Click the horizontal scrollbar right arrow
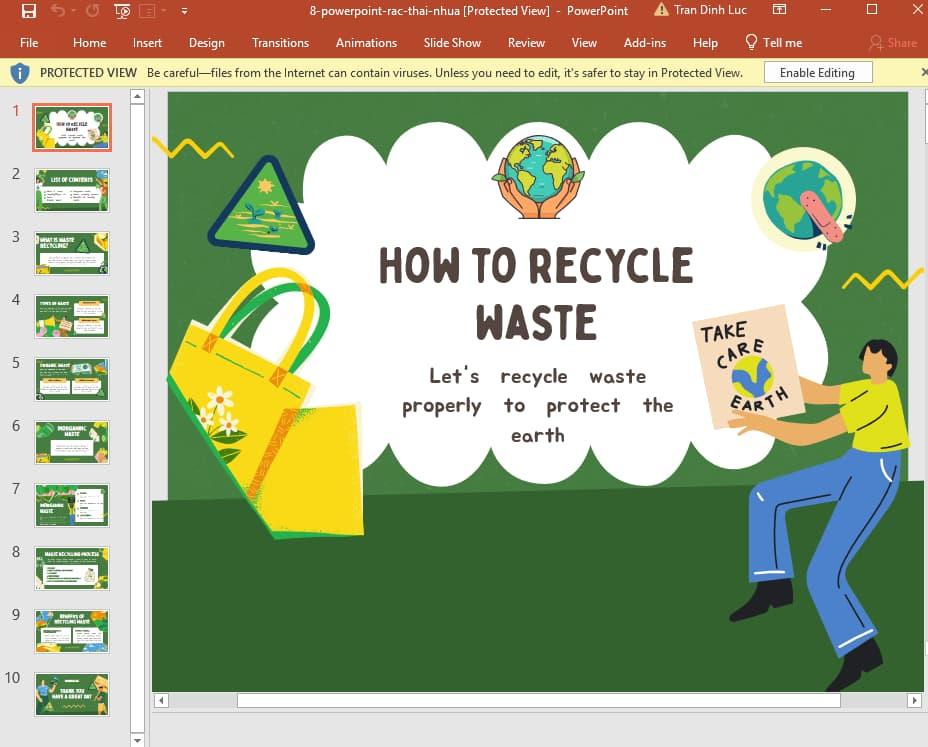Screen dimensions: 928x747 (912, 700)
